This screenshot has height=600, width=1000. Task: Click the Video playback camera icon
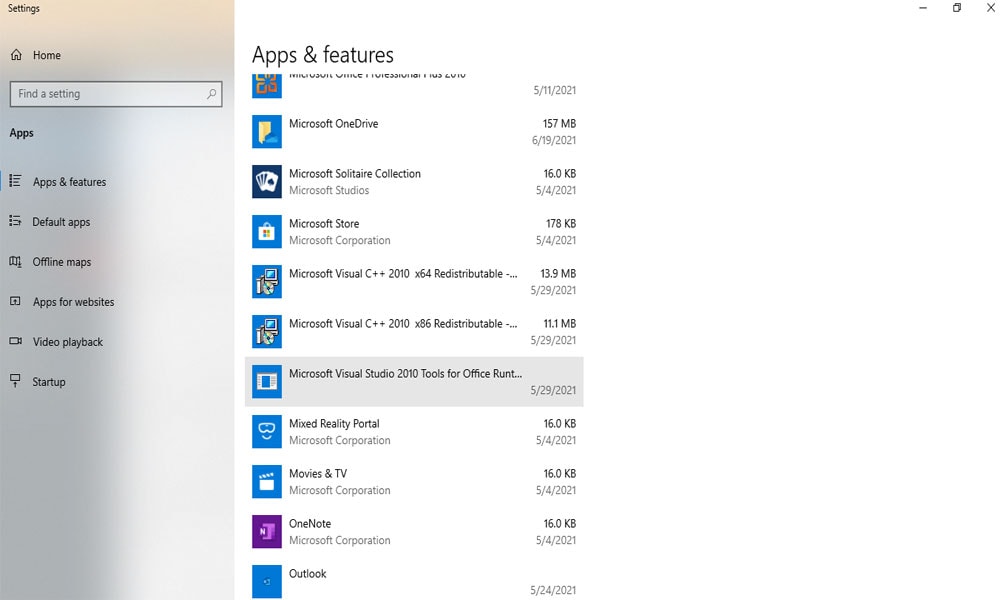pyautogui.click(x=15, y=341)
